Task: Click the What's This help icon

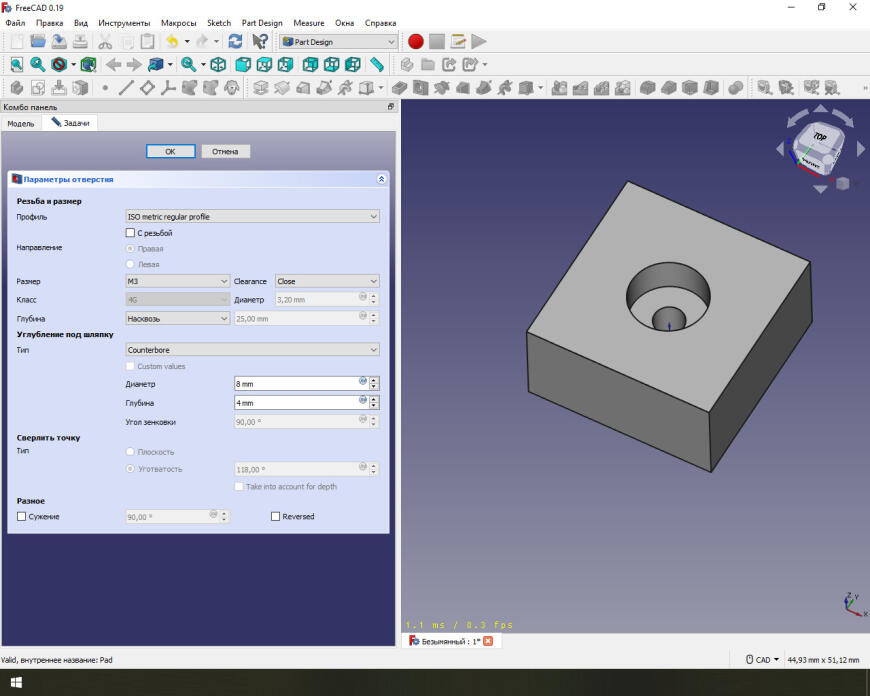Action: [260, 42]
